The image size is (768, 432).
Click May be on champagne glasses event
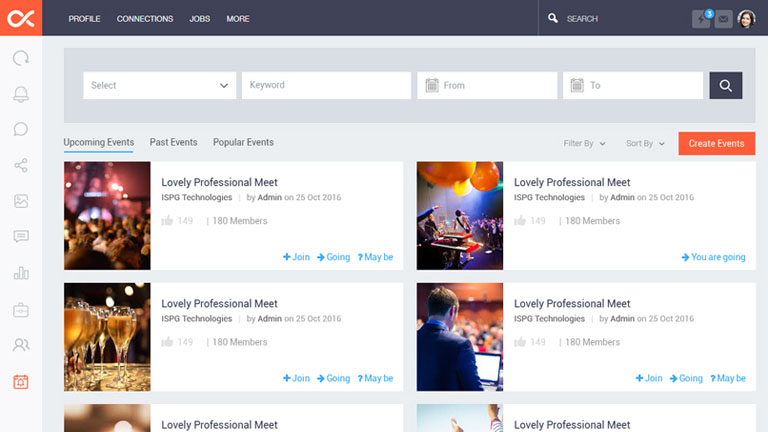pos(375,378)
